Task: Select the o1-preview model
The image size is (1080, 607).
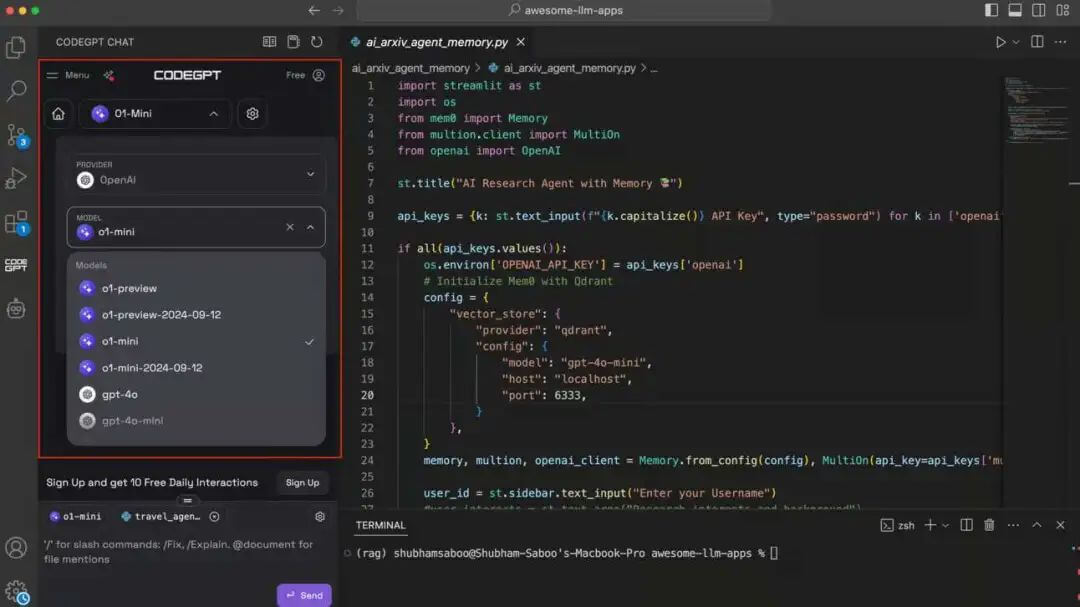Action: (x=196, y=288)
